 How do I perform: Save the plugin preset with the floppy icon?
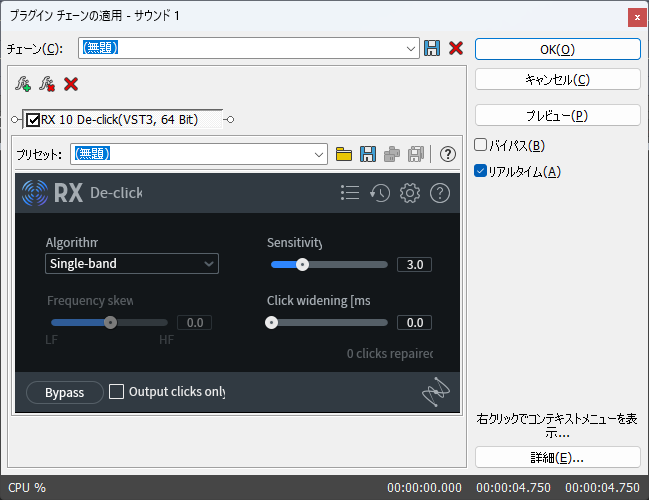click(368, 154)
